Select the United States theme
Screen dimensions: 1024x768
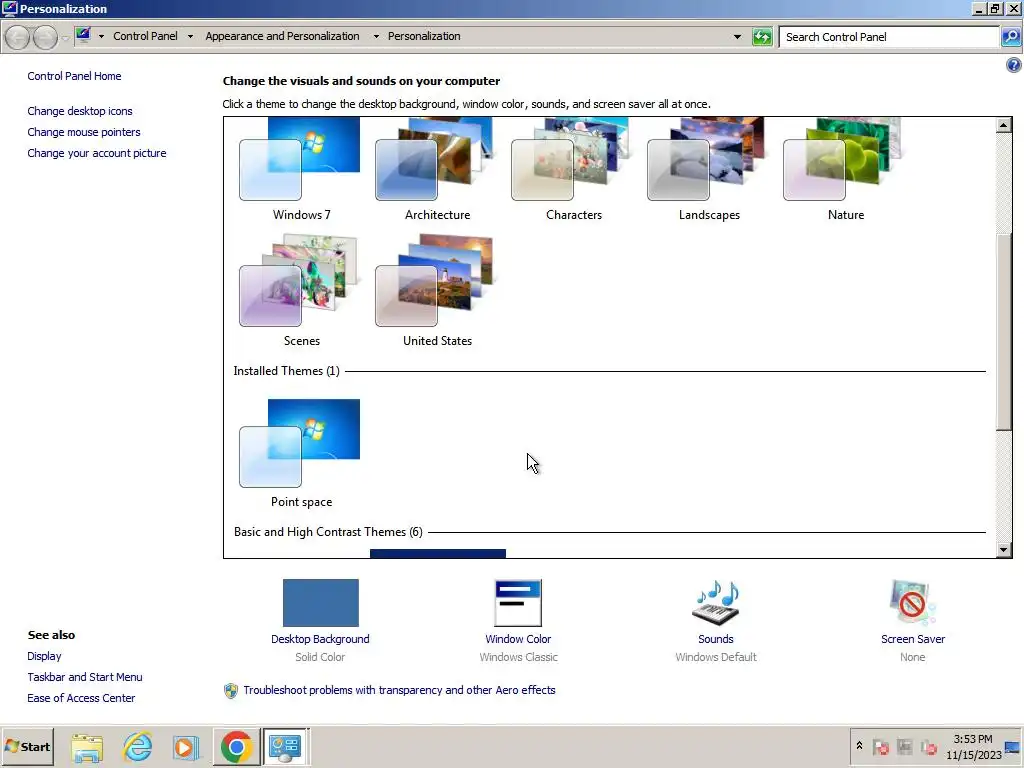[x=436, y=291]
